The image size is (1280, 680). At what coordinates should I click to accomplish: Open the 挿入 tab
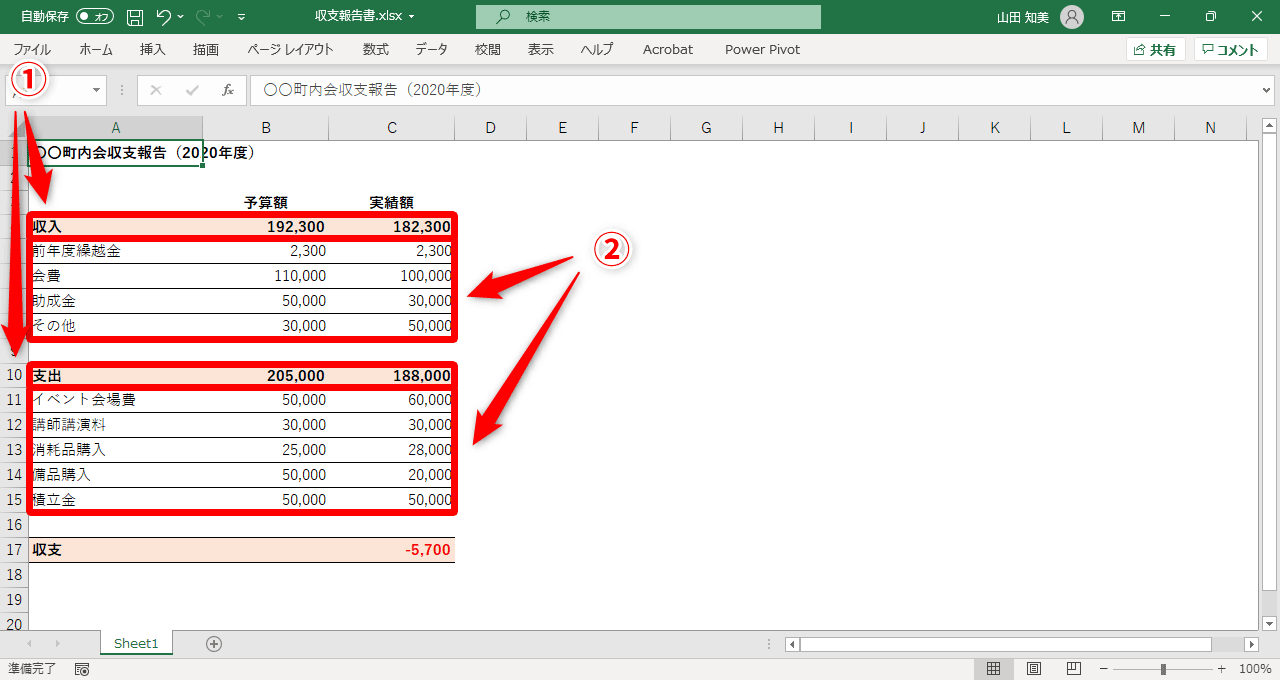point(153,49)
